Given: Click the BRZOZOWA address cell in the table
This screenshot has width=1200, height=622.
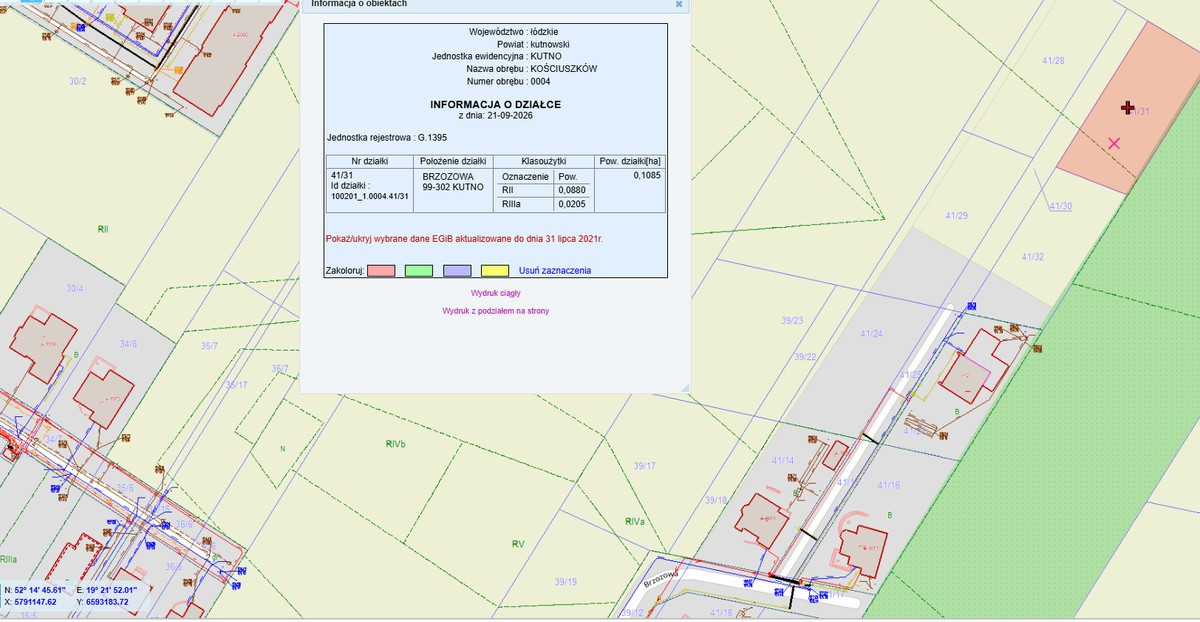Looking at the screenshot, I should [x=453, y=181].
